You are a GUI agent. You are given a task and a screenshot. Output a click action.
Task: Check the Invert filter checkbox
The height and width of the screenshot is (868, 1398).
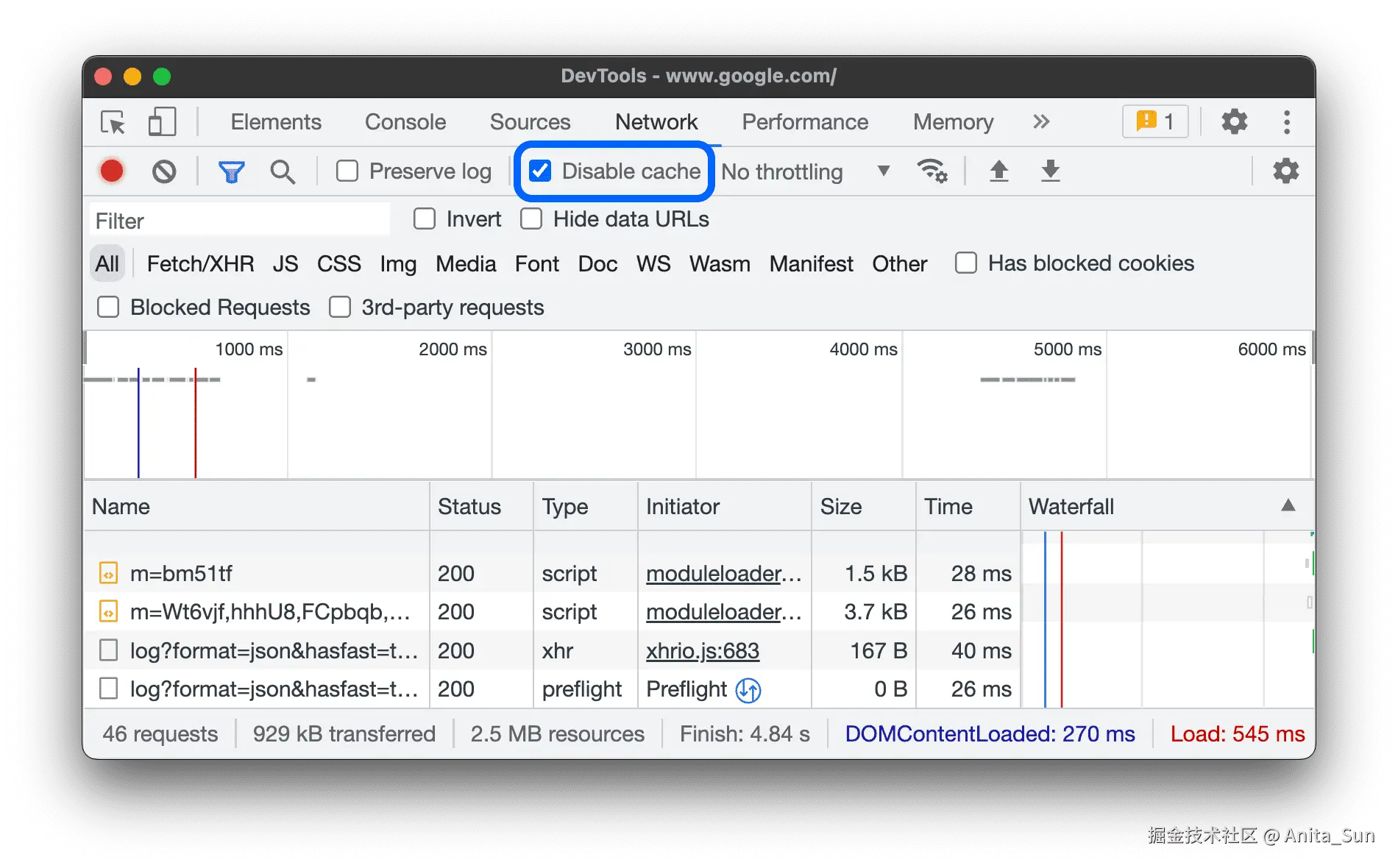[x=425, y=219]
